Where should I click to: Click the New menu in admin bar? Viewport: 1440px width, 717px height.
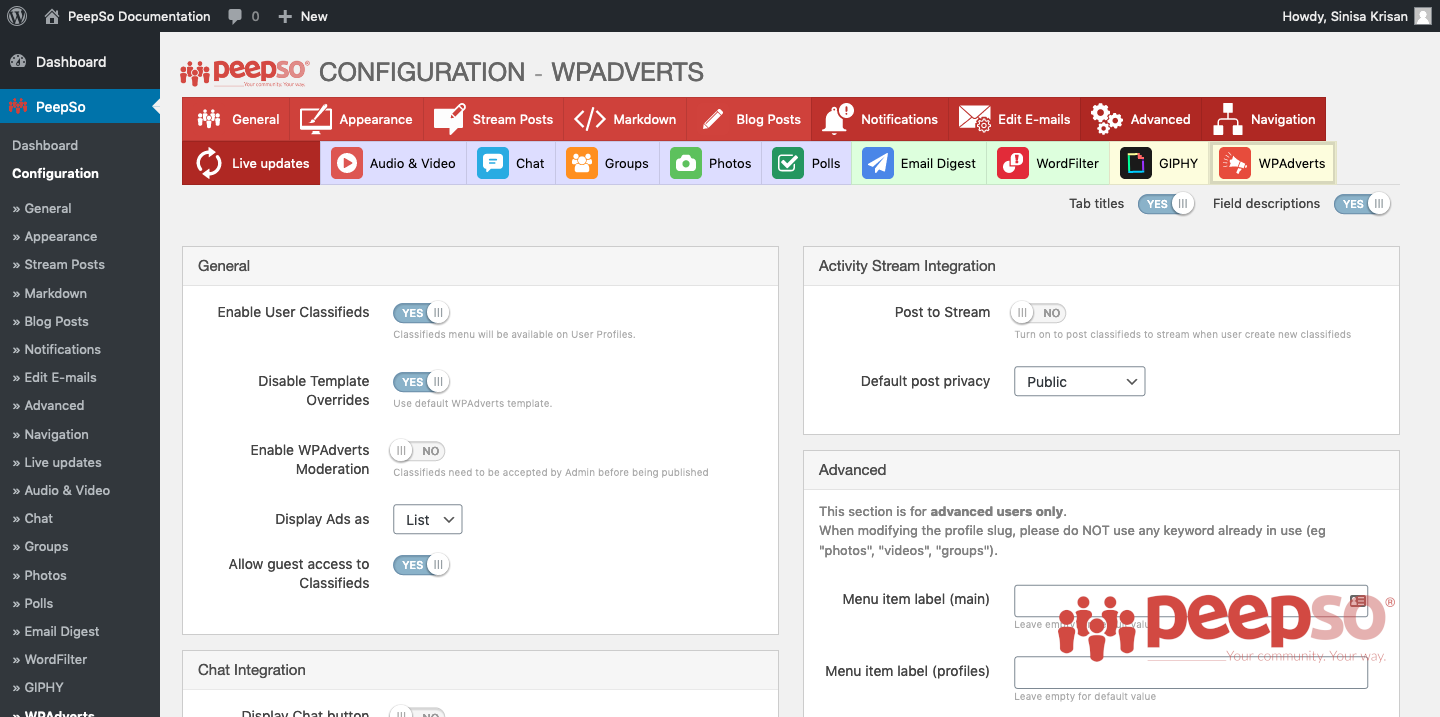tap(303, 16)
